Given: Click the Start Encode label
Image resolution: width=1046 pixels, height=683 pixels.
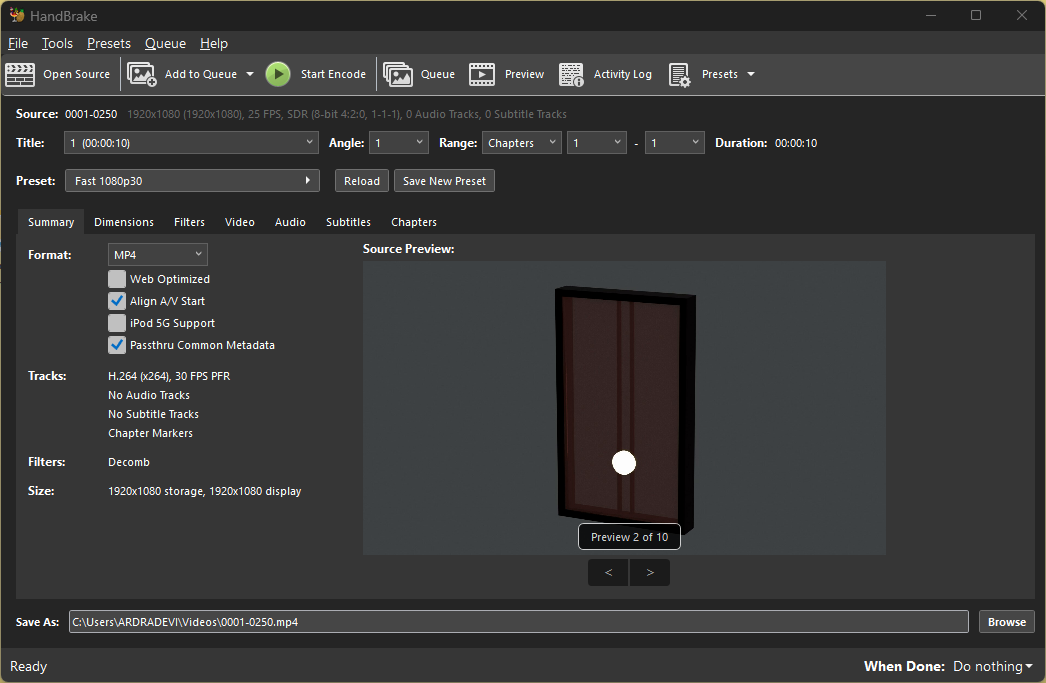Looking at the screenshot, I should tap(333, 74).
